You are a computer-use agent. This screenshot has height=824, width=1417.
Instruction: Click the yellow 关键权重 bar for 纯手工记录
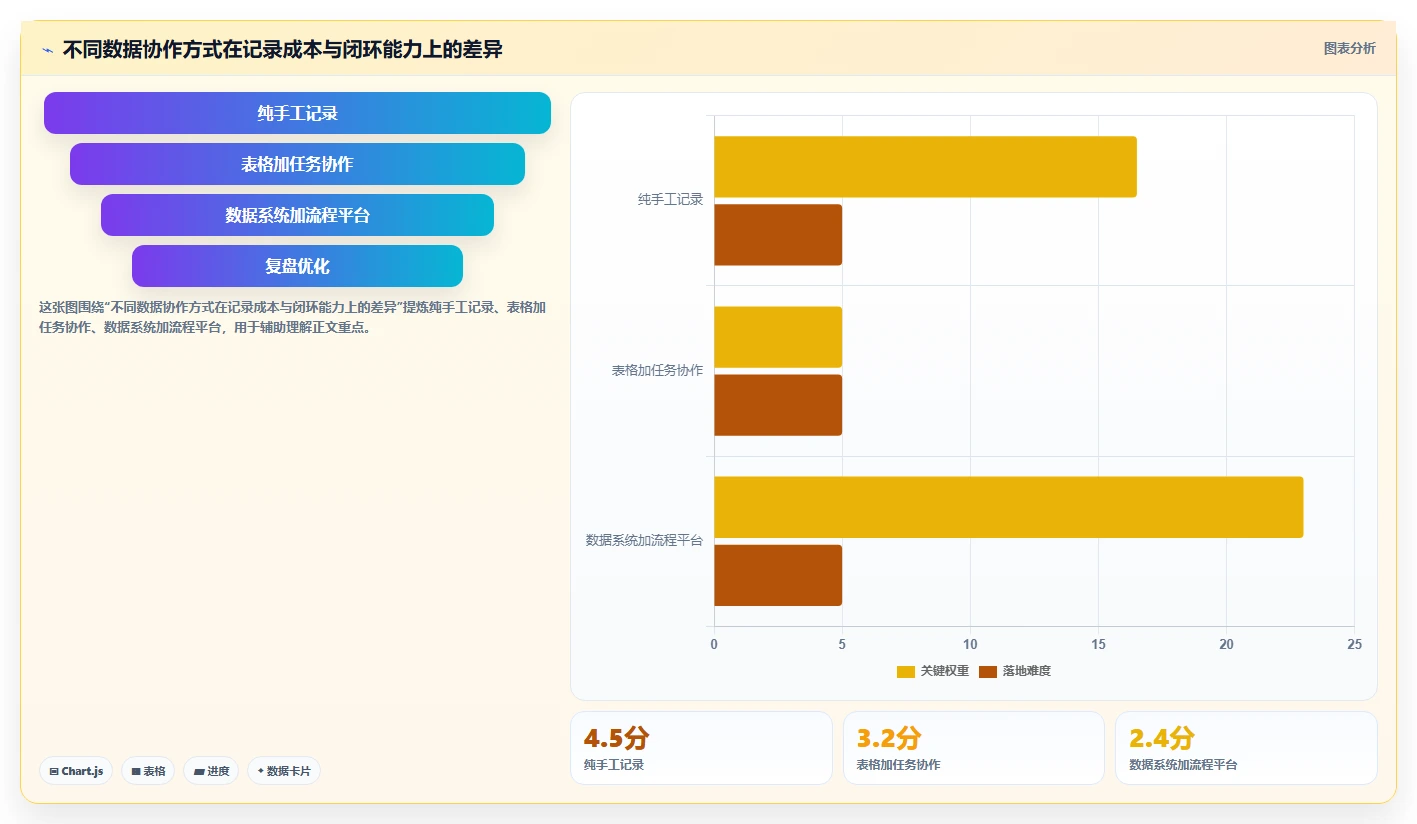click(x=925, y=167)
